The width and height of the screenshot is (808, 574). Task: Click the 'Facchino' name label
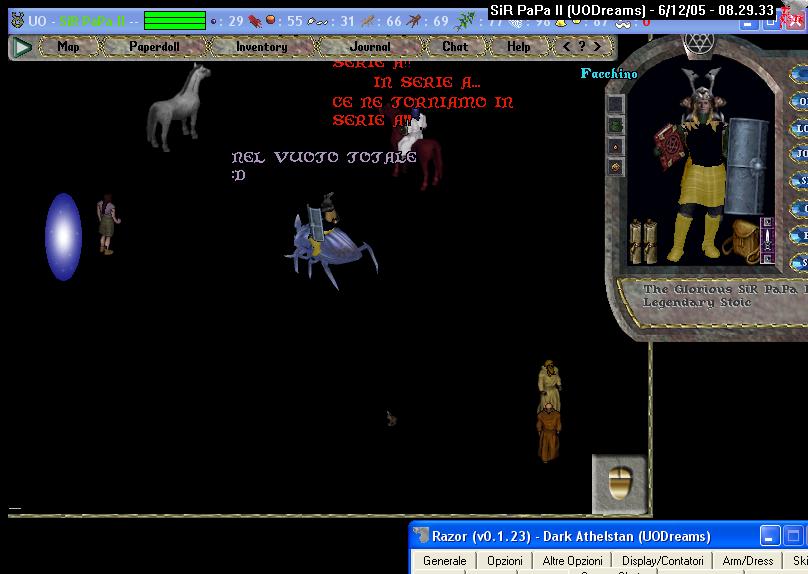click(609, 74)
